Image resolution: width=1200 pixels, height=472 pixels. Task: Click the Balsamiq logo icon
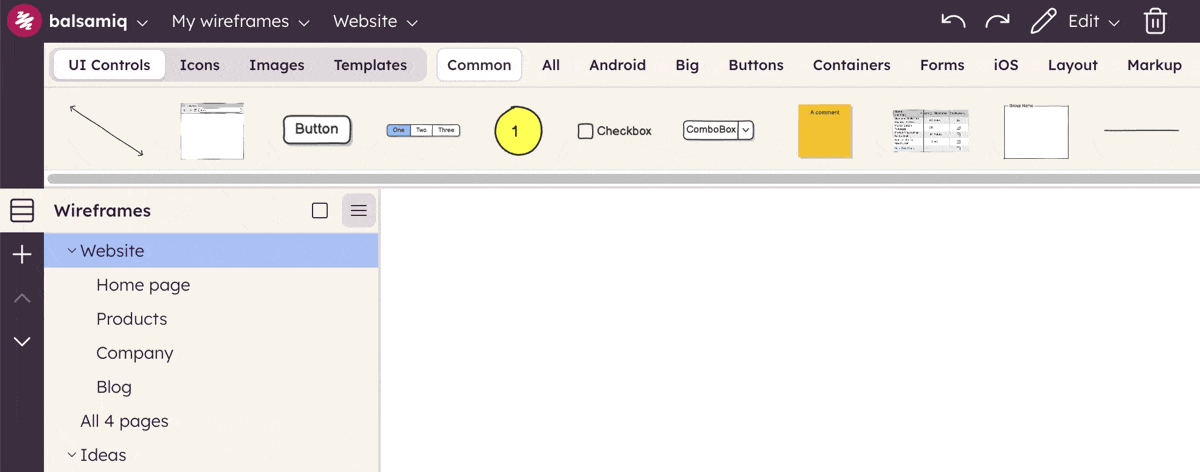[x=23, y=21]
